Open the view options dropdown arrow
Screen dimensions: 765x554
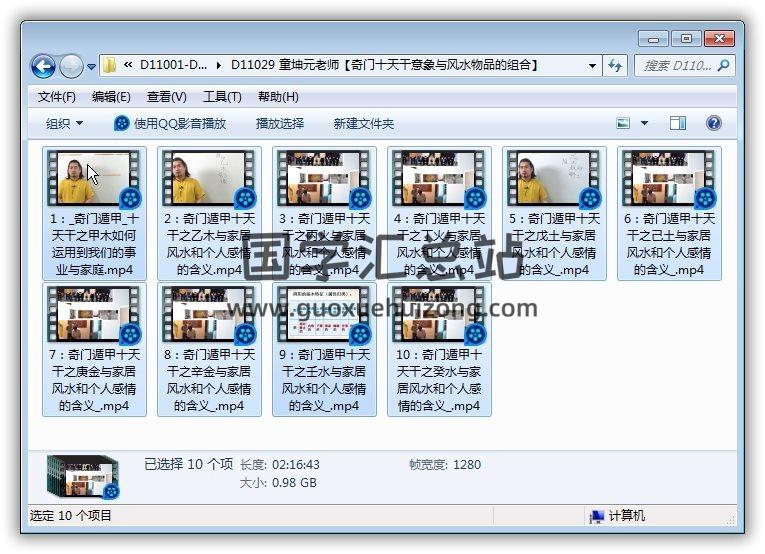pos(644,123)
